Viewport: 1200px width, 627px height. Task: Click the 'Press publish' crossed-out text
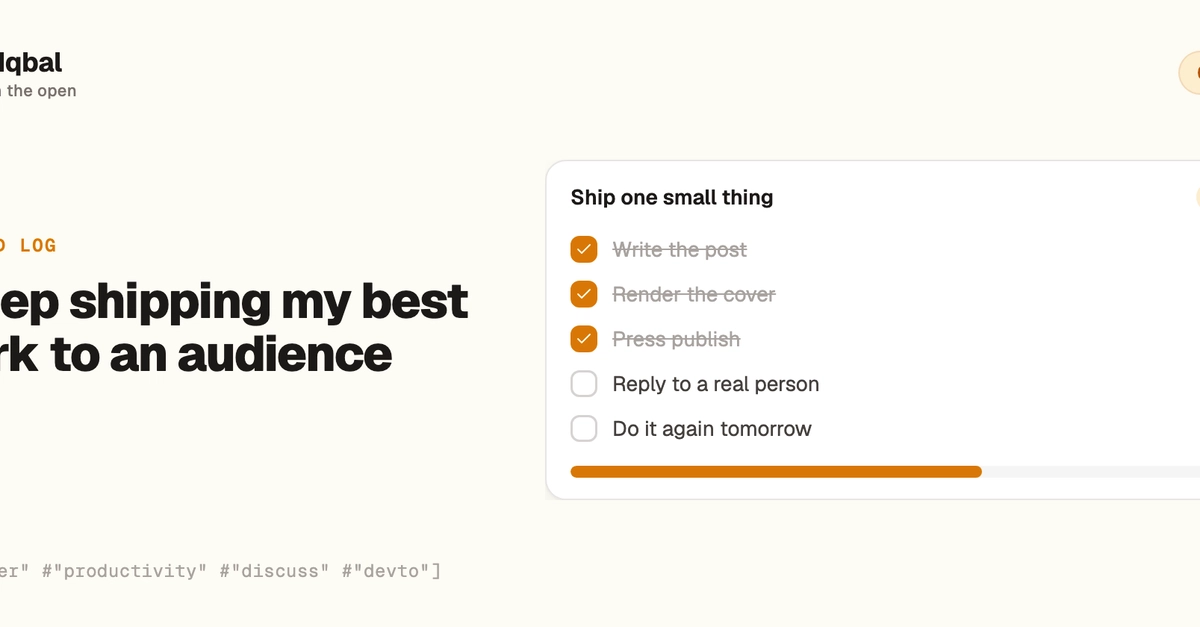coord(676,340)
